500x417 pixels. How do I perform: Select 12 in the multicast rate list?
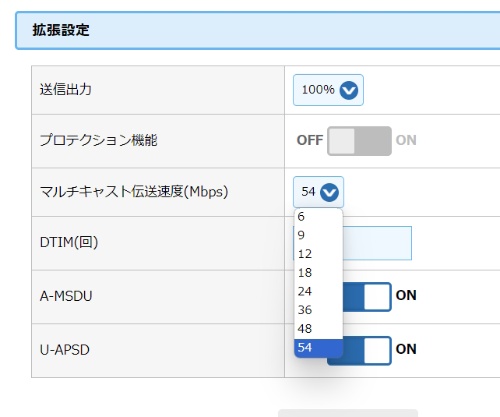tap(318, 254)
